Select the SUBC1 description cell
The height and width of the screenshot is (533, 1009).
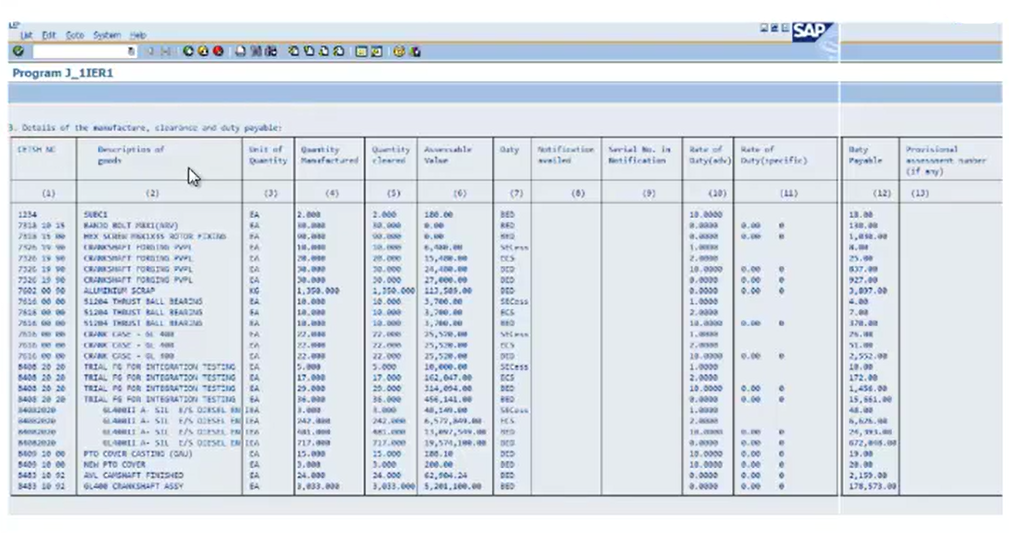(96, 214)
